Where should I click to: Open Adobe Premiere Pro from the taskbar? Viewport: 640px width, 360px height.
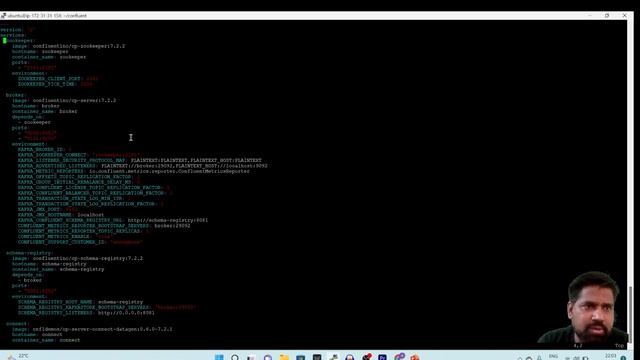382,357
